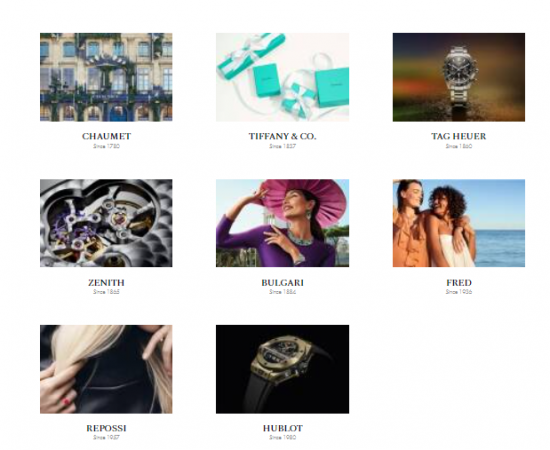The image size is (550, 450).
Task: Click the founding date text under Chaumet
Action: pyautogui.click(x=106, y=146)
